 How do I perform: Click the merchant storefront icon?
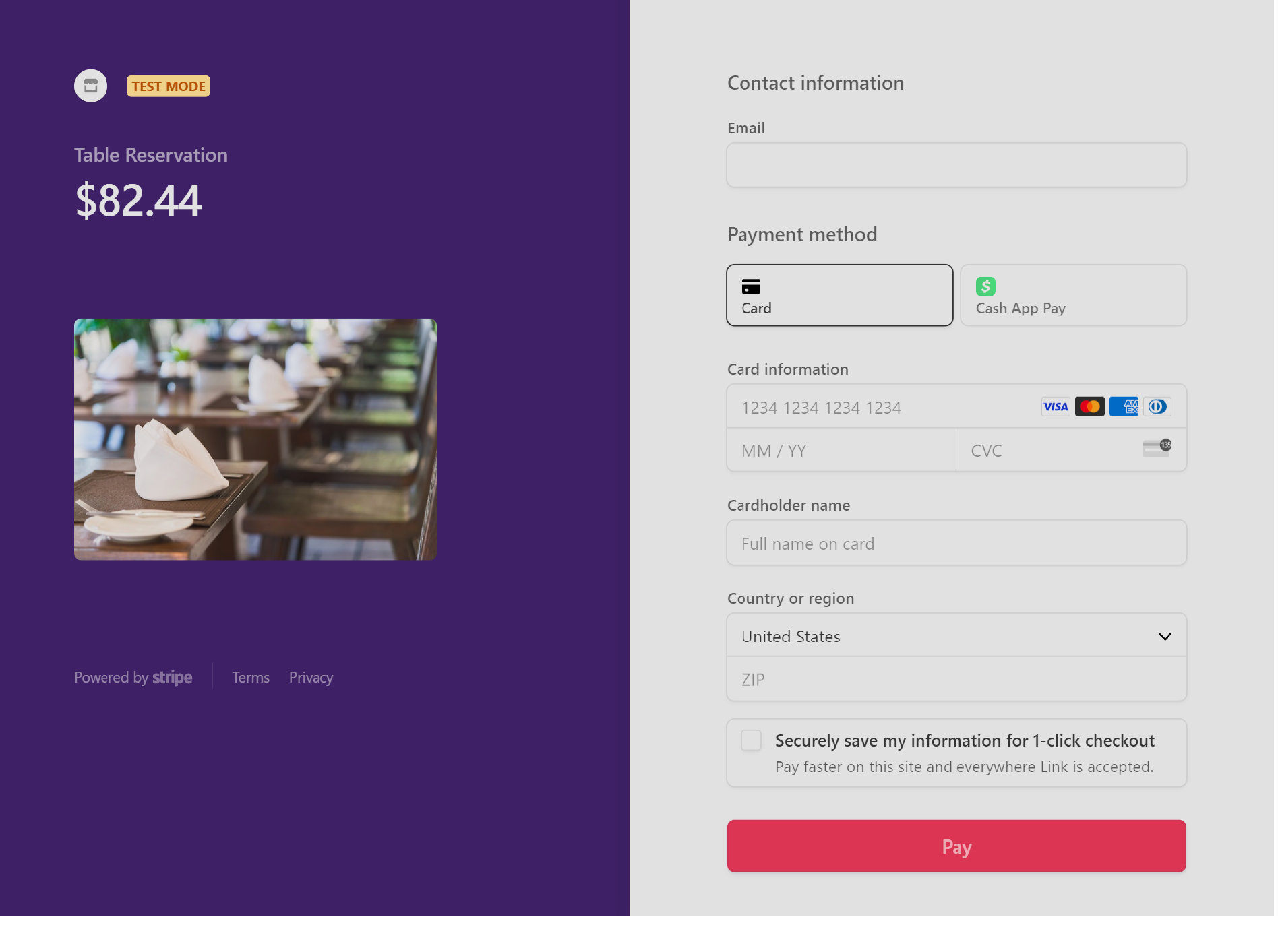(90, 86)
